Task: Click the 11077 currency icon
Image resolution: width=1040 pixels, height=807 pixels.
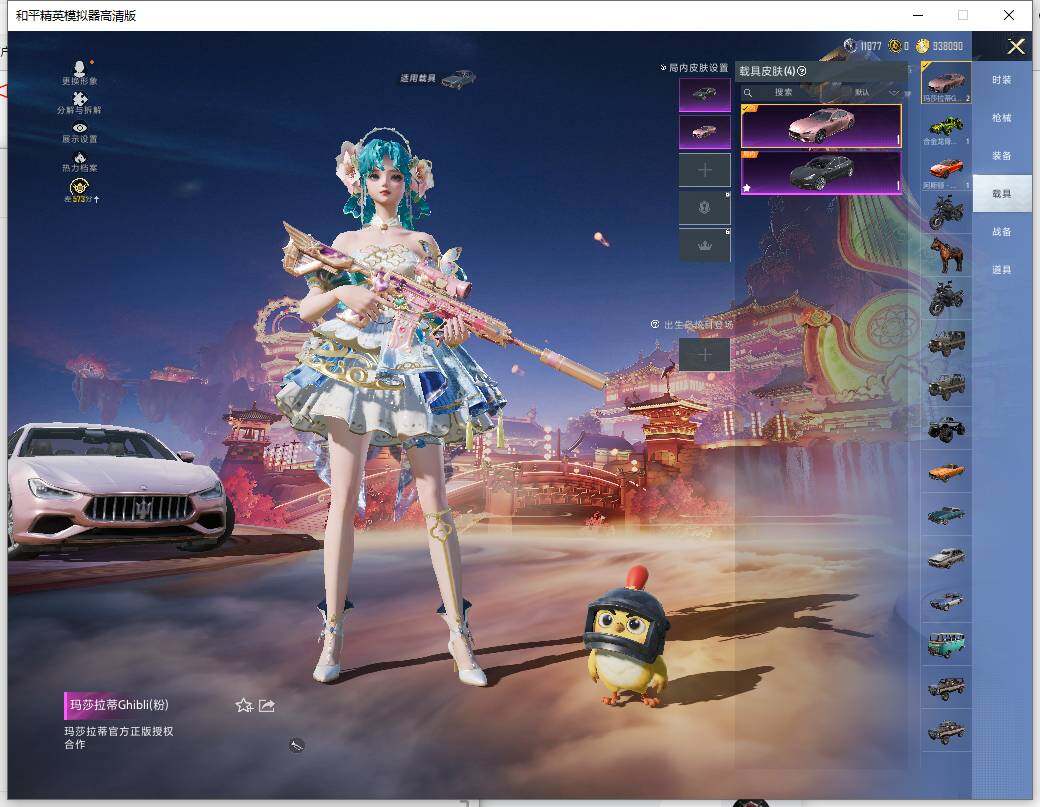Action: [x=850, y=45]
